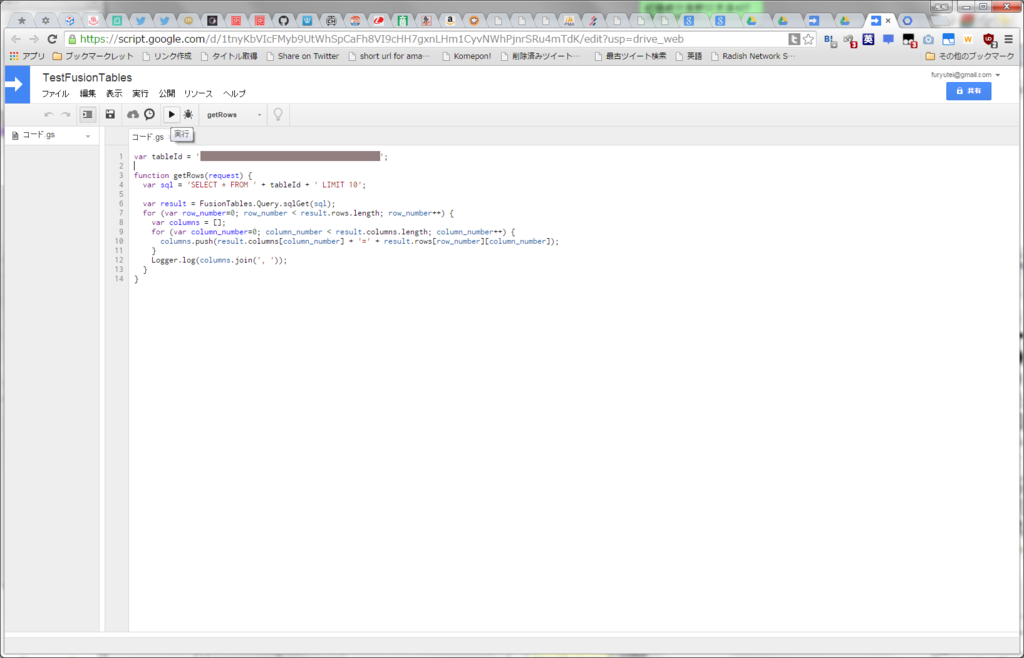Open the その他のブックマーク folder
The width and height of the screenshot is (1024, 658).
[970, 56]
